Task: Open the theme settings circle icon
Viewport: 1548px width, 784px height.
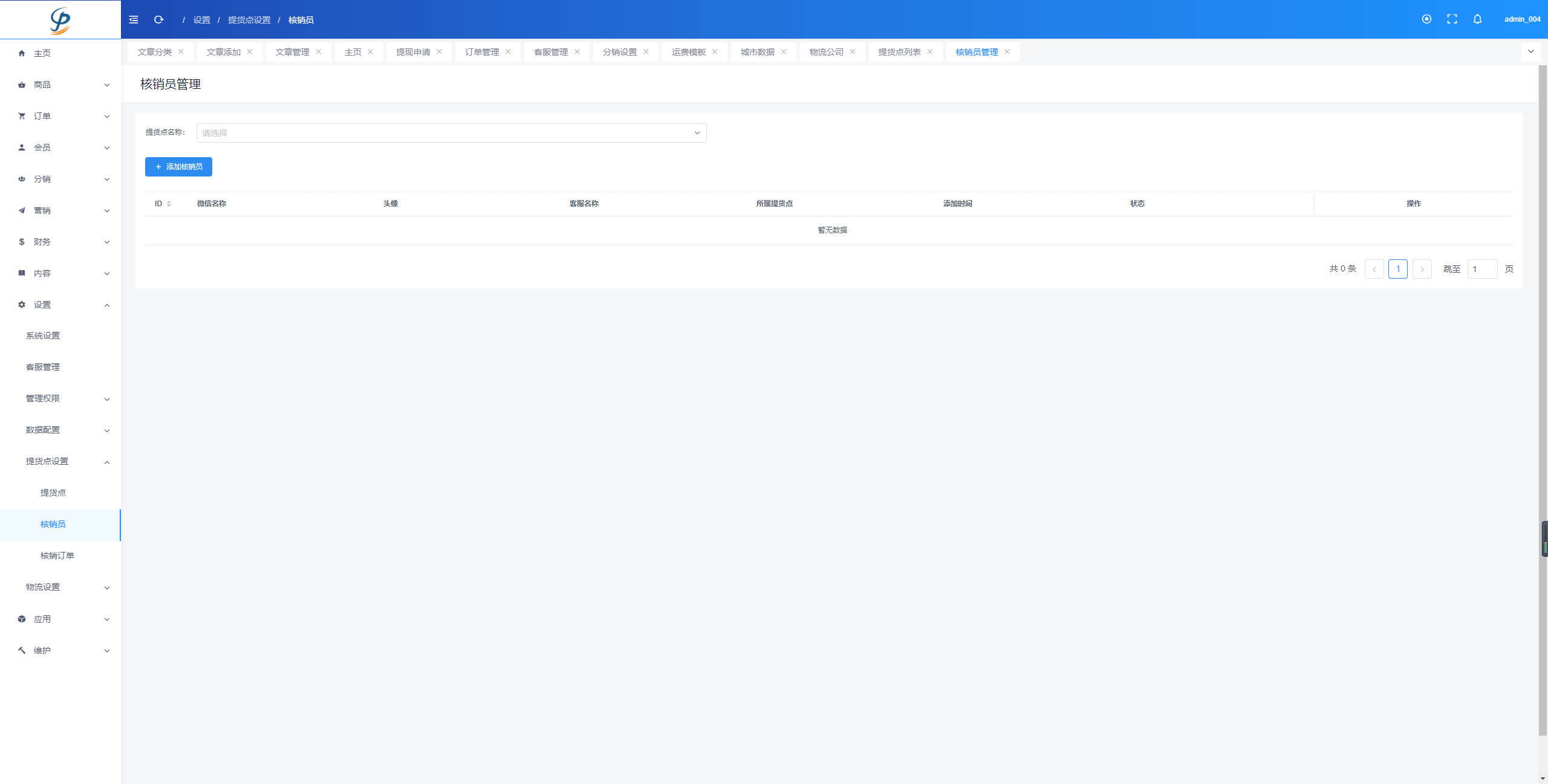Action: coord(1426,19)
